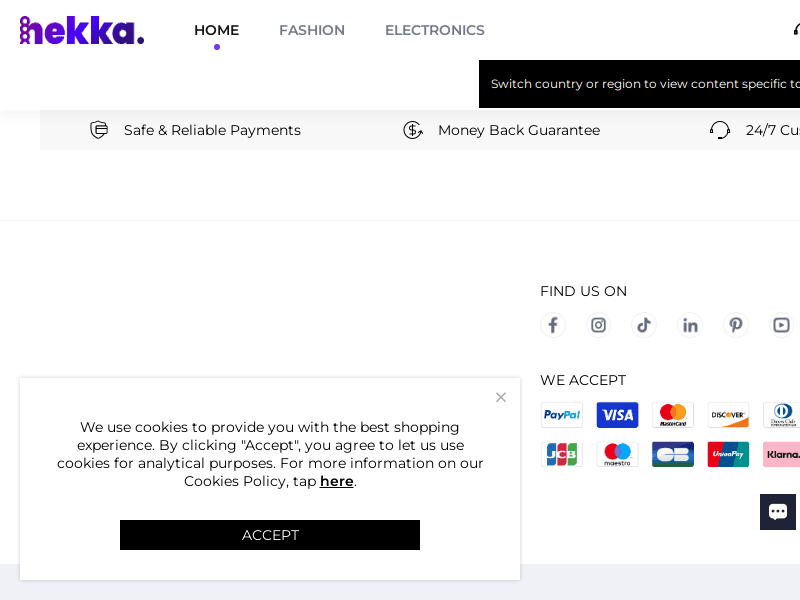The height and width of the screenshot is (600, 800).
Task: Visit the TikTok social page
Action: [644, 325]
